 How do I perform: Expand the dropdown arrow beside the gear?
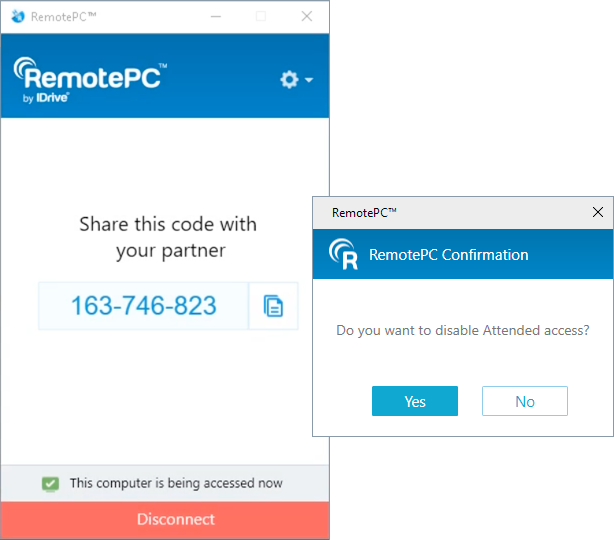point(309,80)
